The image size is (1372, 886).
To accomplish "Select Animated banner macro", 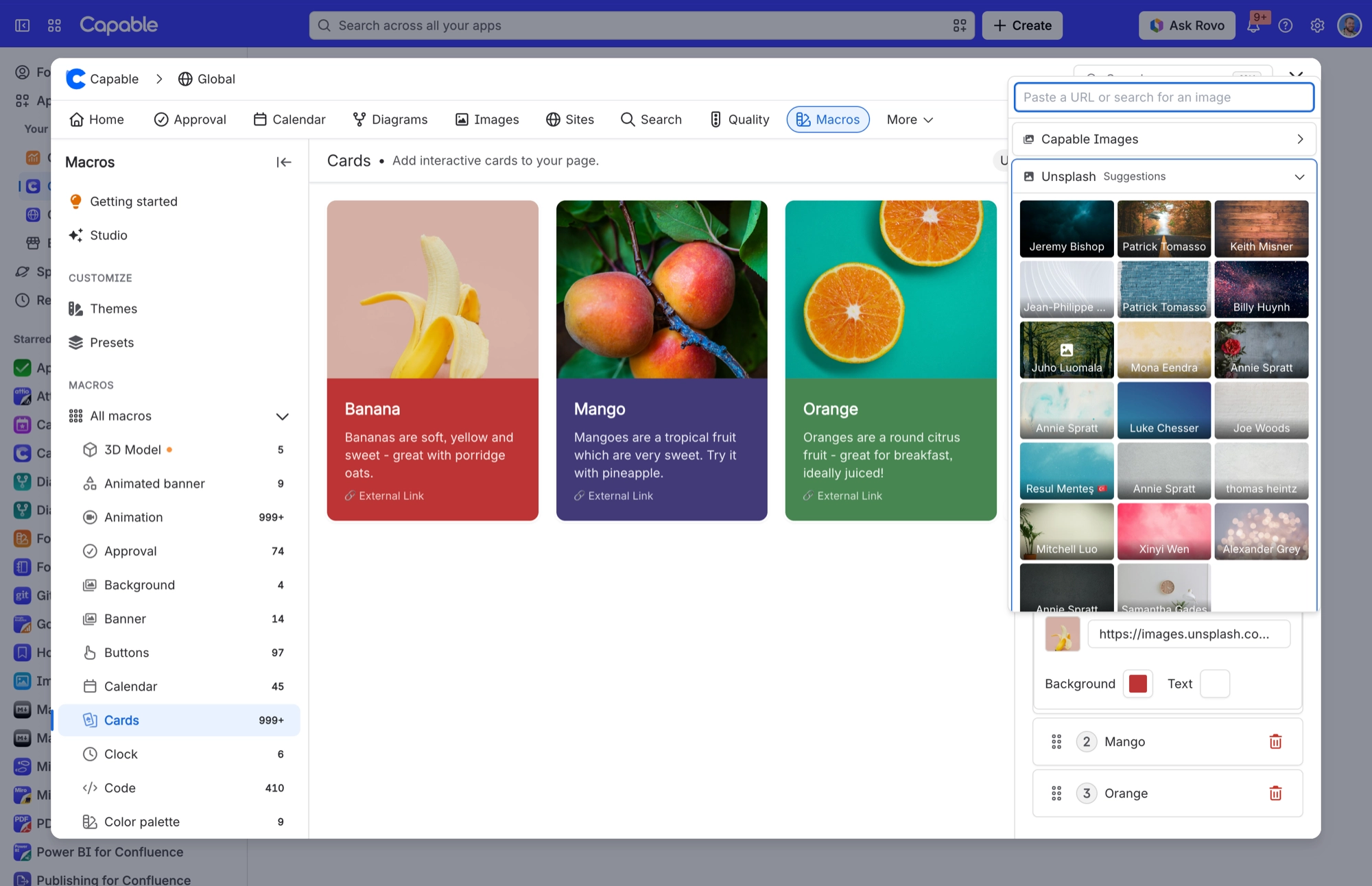I will coord(179,483).
